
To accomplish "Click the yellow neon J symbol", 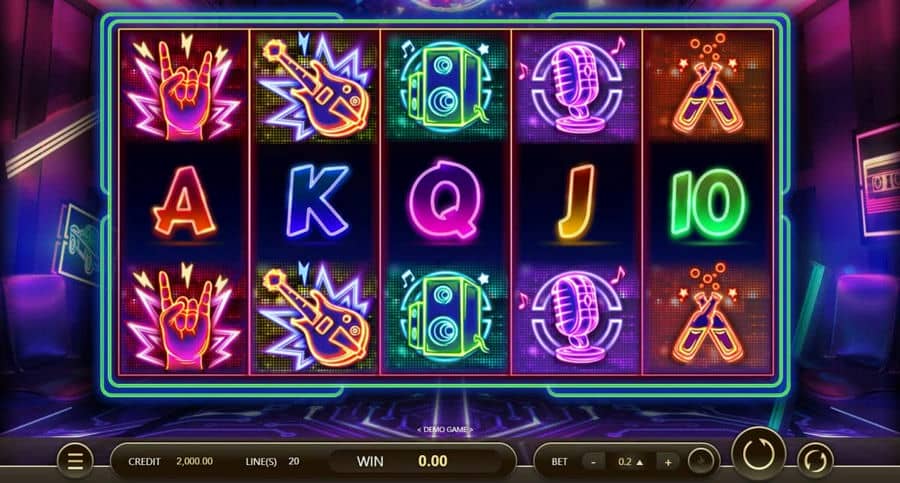I will [x=577, y=202].
